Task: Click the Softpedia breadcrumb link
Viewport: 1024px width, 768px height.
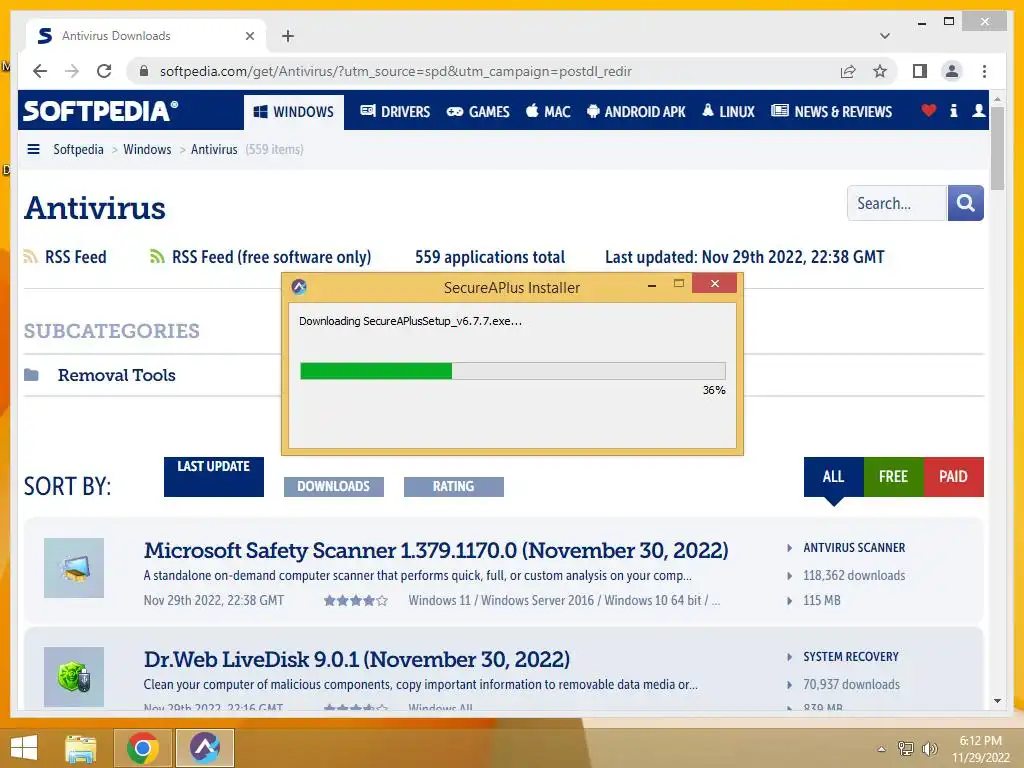Action: [78, 149]
